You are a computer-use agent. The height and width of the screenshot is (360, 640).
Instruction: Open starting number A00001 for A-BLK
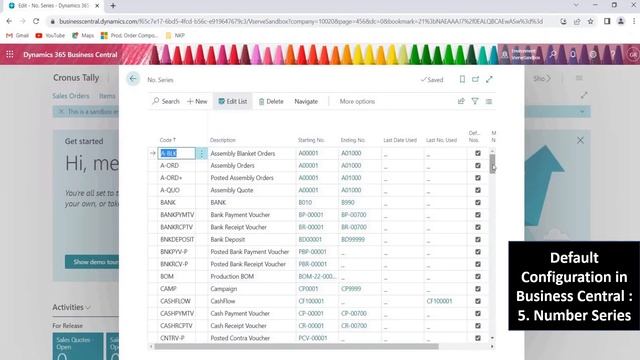point(308,153)
